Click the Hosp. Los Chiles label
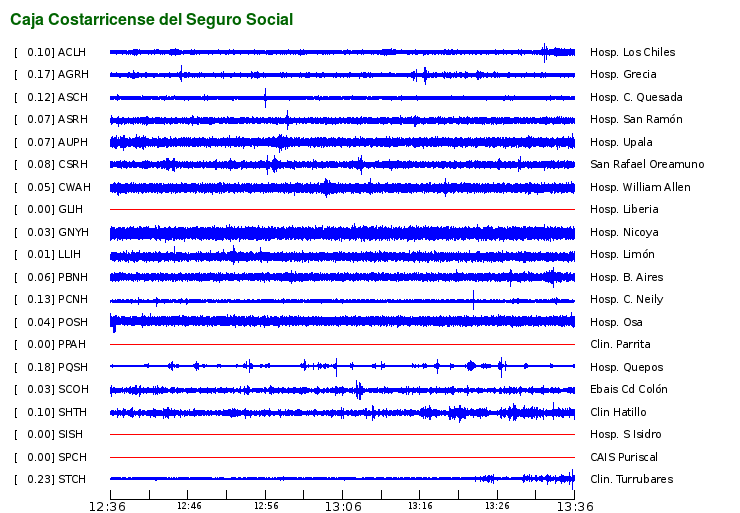The width and height of the screenshot is (740, 513). point(632,52)
